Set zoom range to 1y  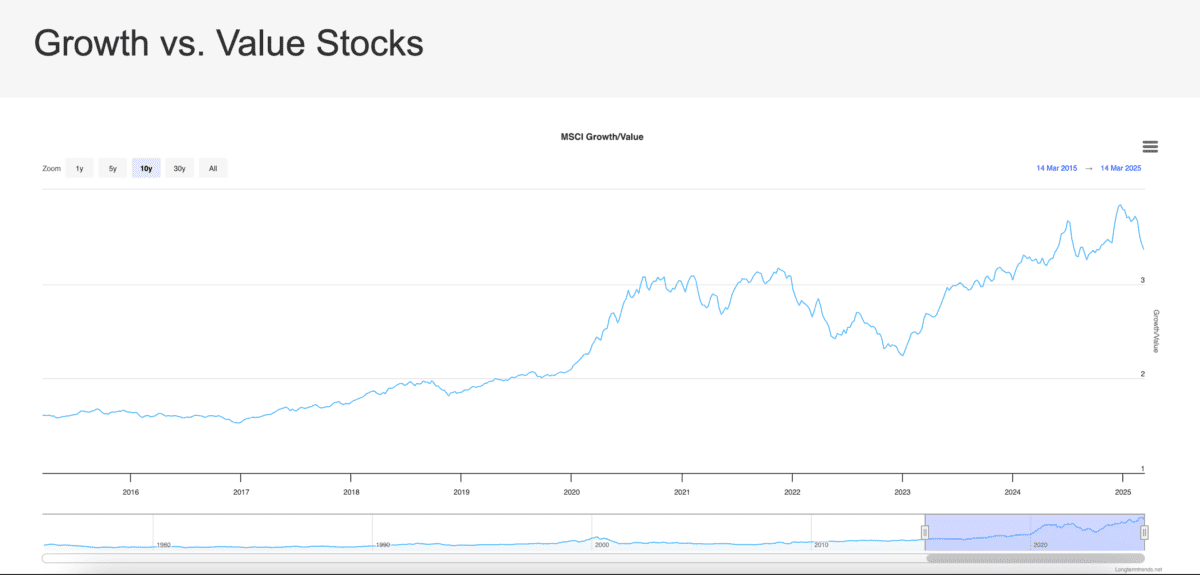[x=80, y=169]
